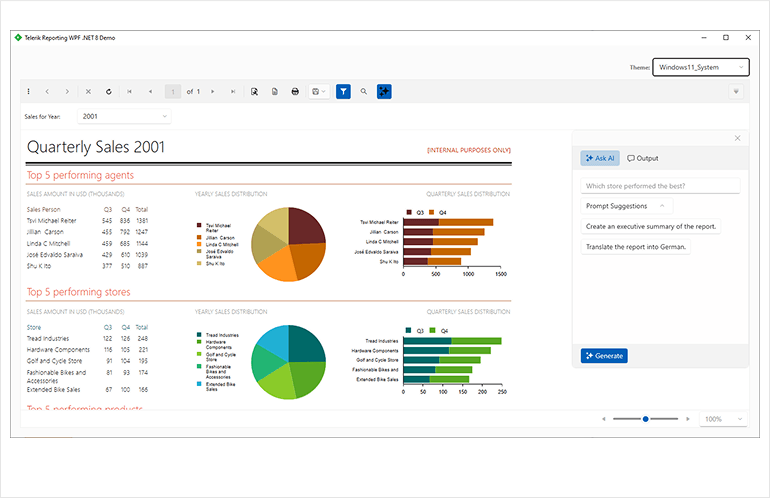770x498 pixels.
Task: Go to the last page
Action: pyautogui.click(x=233, y=91)
